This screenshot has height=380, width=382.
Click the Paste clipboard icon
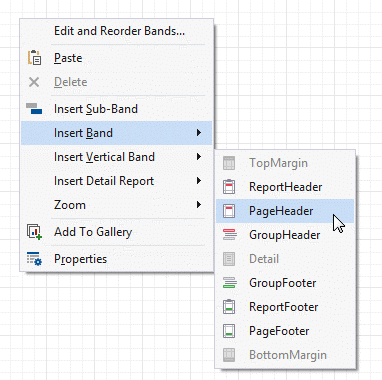coord(34,58)
